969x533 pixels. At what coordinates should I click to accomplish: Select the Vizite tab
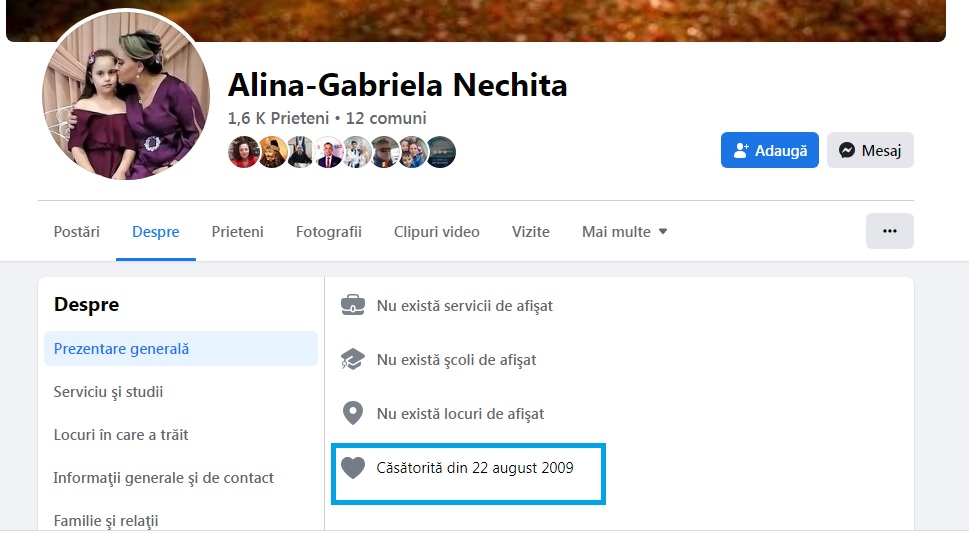531,232
